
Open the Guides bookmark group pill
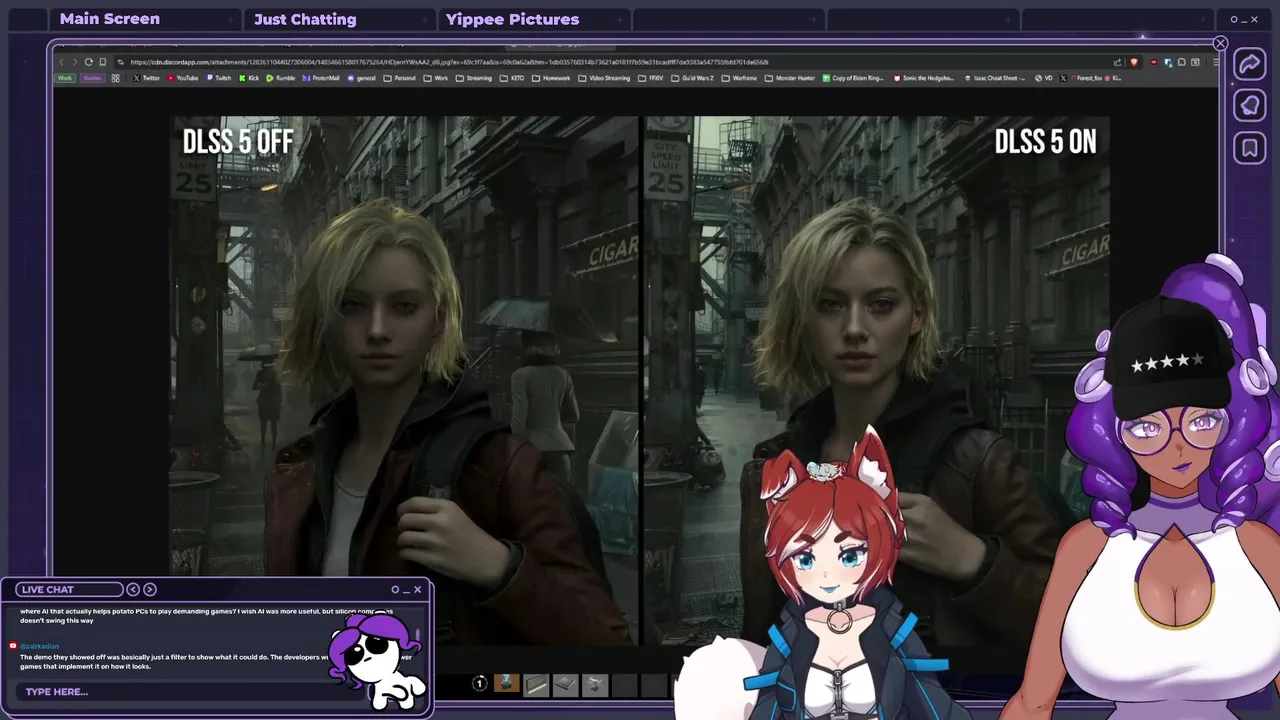[x=92, y=78]
